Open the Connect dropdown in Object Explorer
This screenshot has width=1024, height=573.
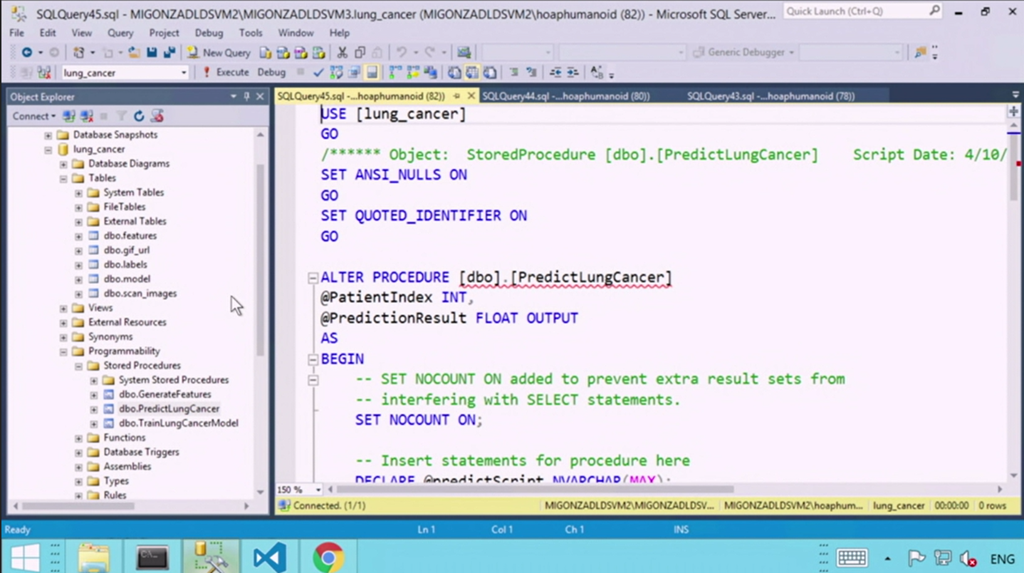pyautogui.click(x=34, y=116)
